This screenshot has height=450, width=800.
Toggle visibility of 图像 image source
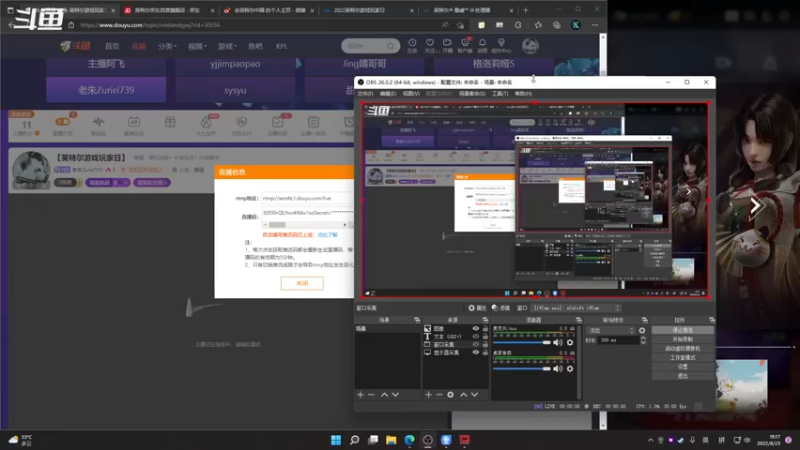point(476,329)
